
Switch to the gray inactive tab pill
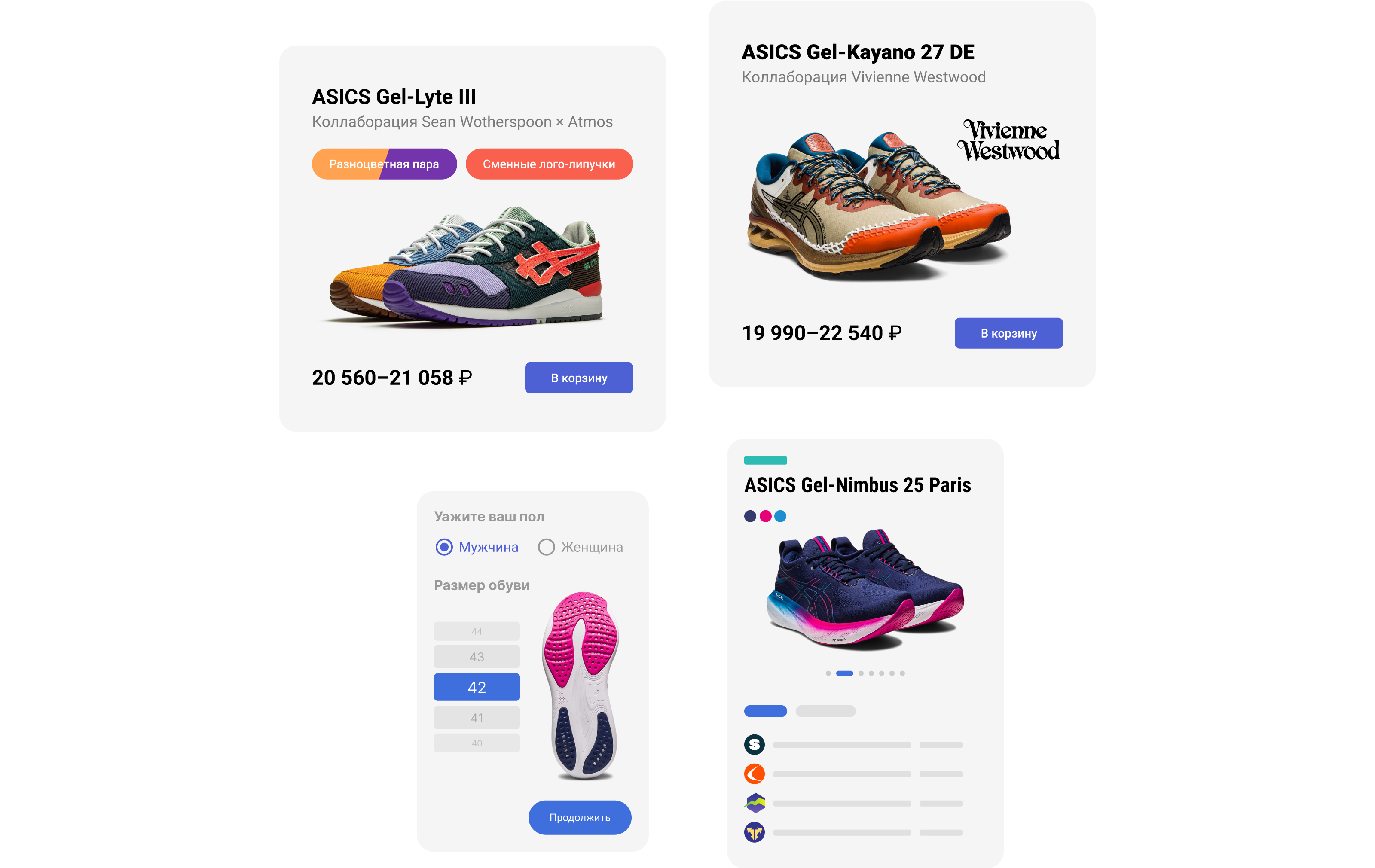click(x=826, y=711)
